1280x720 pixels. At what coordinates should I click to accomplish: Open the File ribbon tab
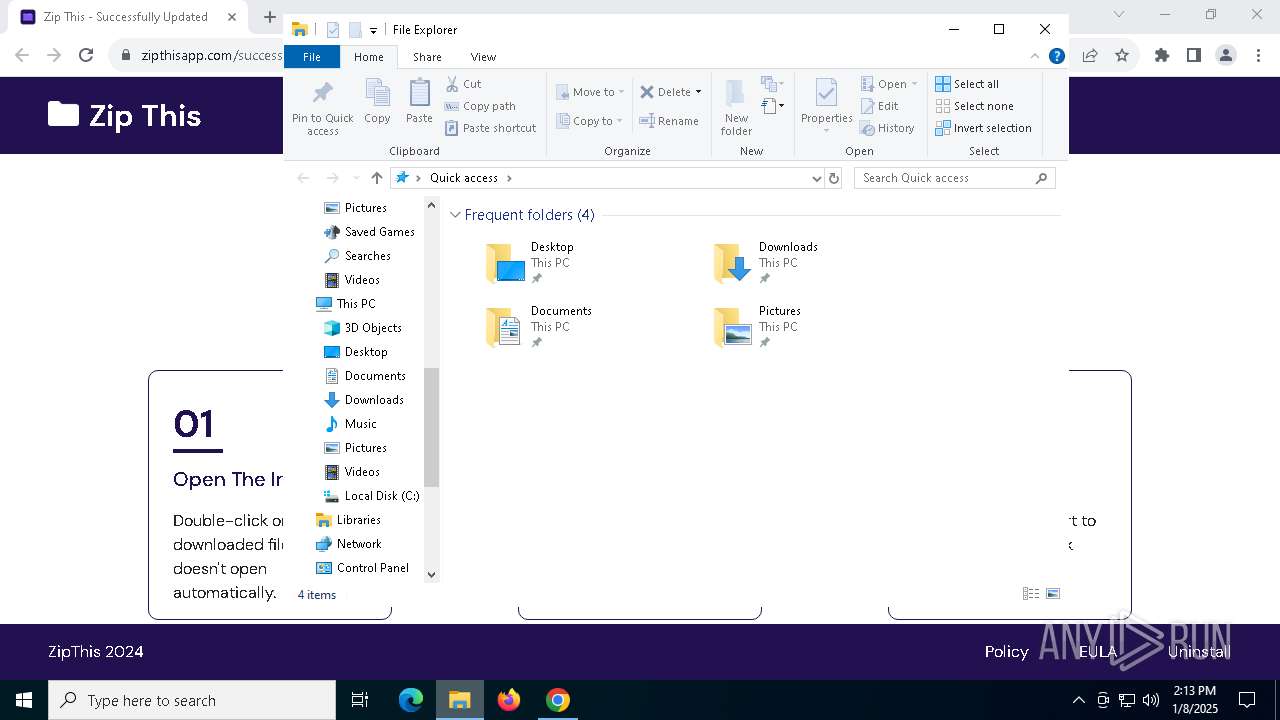coord(312,57)
